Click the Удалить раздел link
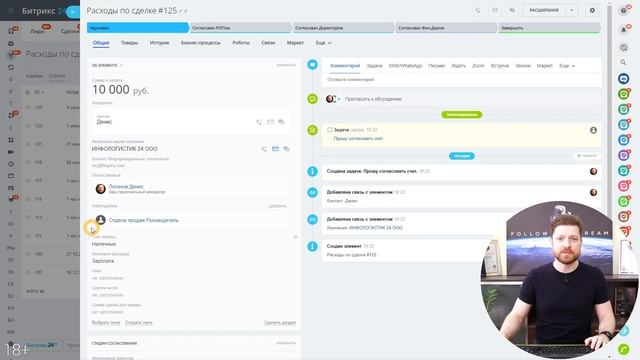Viewport: 640px width, 360px height. pyautogui.click(x=280, y=322)
